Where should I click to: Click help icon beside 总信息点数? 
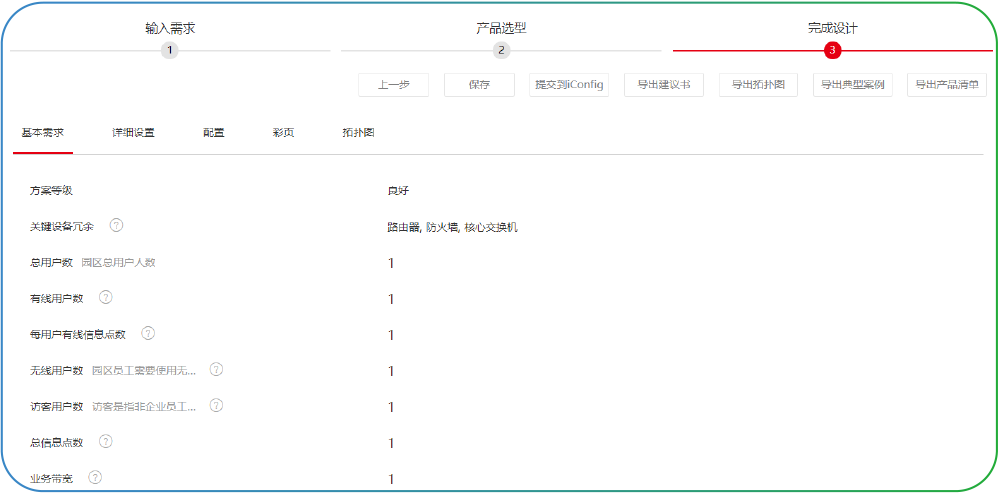[x=106, y=441]
